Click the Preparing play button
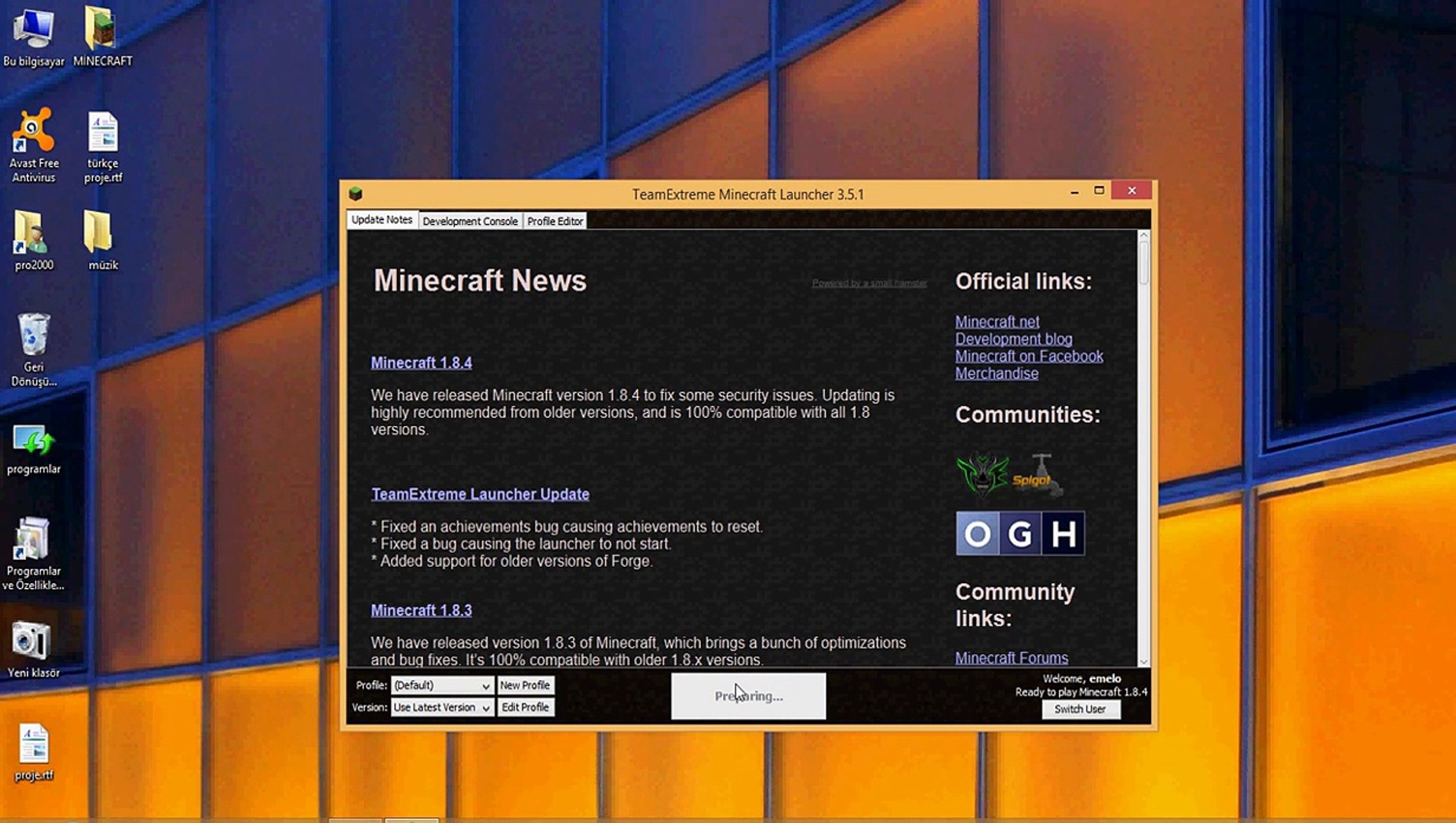Viewport: 1456px width, 823px height. [x=748, y=696]
